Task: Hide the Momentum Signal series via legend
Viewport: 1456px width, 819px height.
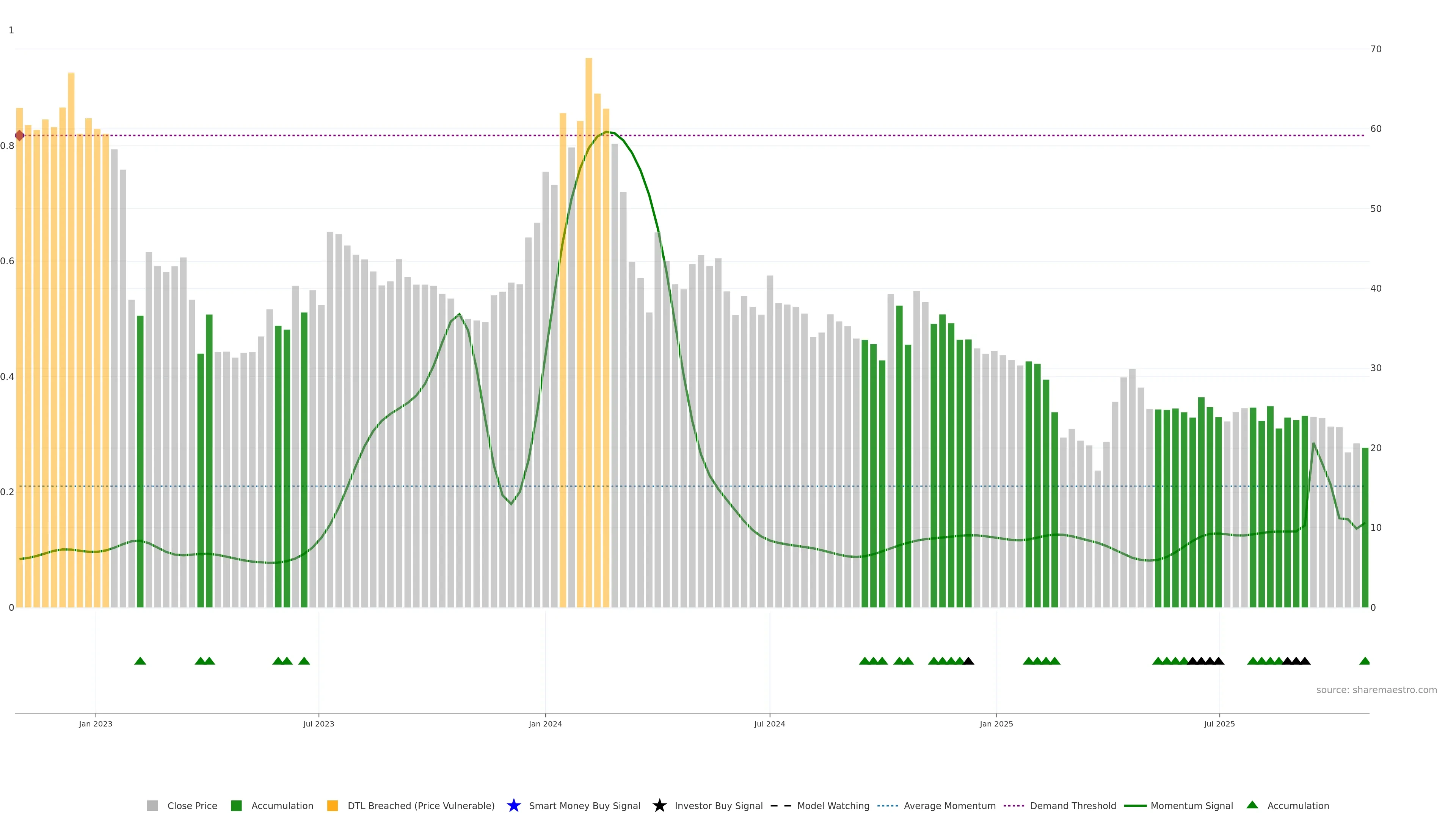Action: tap(1191, 805)
